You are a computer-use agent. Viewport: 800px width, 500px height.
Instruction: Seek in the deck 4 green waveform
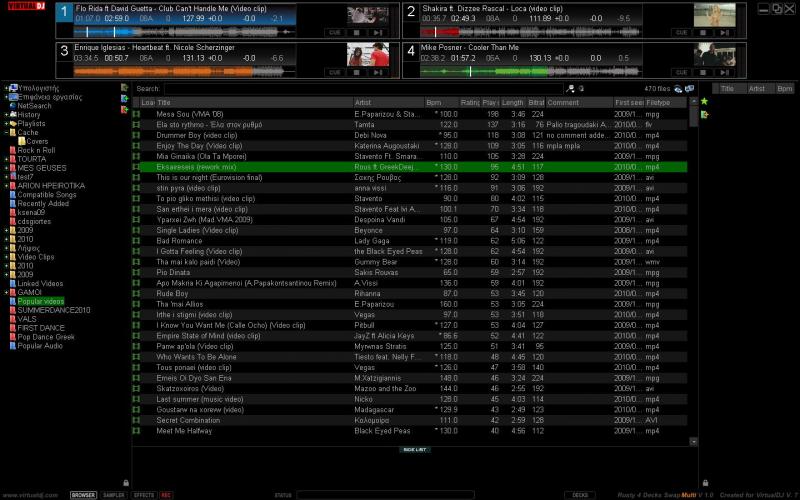531,72
